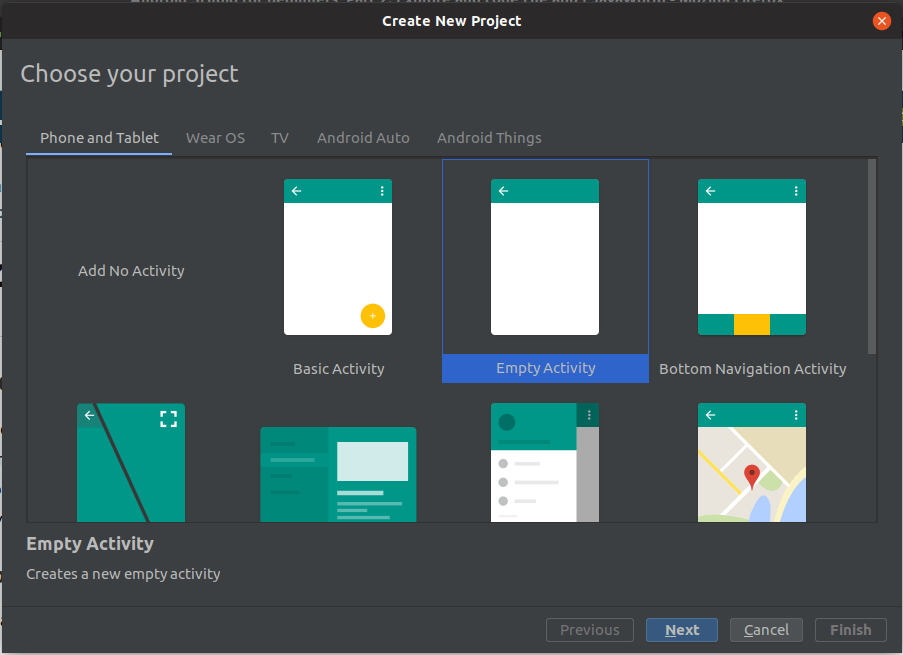
Task: Open the Android Things tab
Action: (x=489, y=138)
